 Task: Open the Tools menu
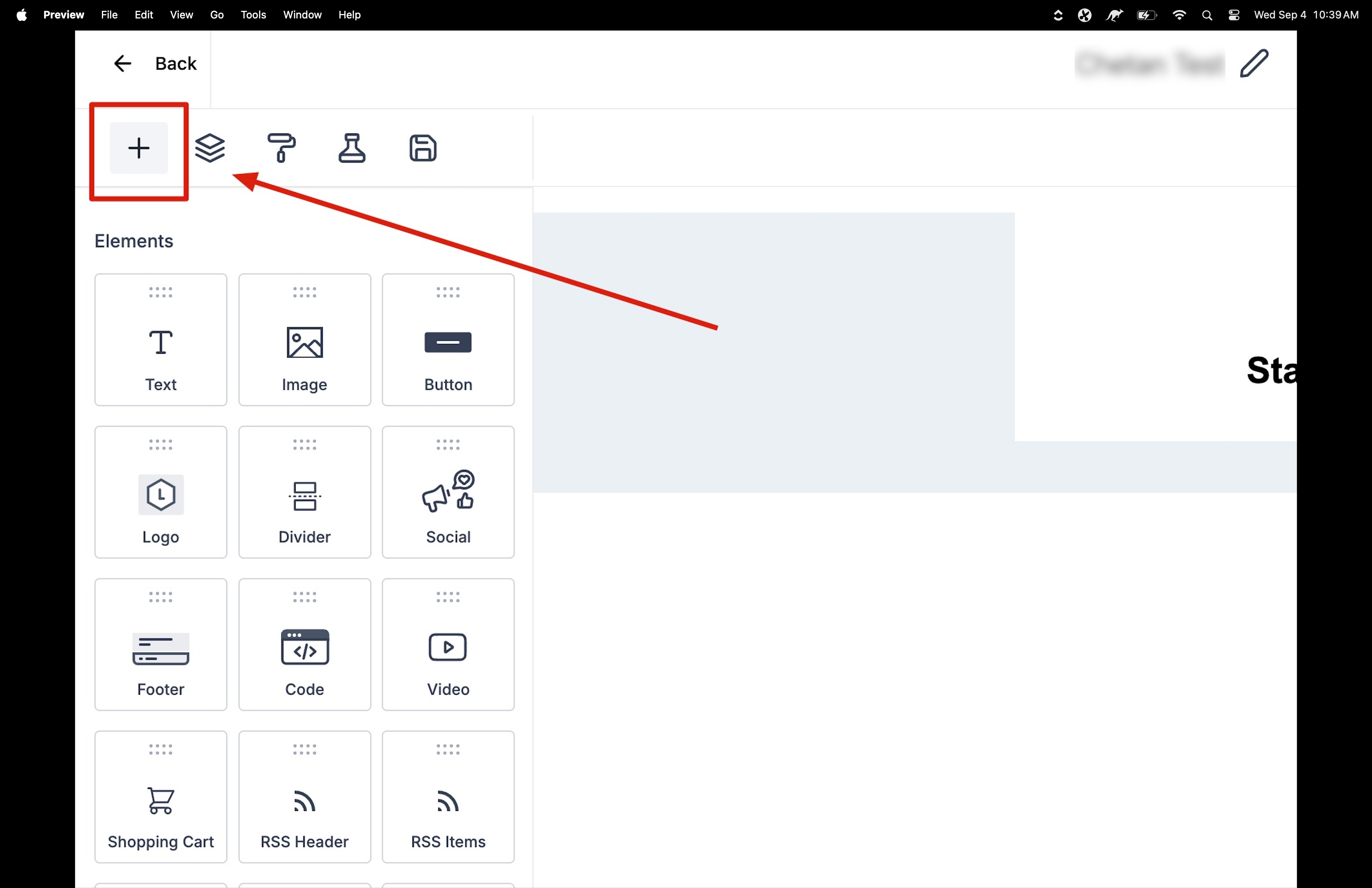[253, 15]
